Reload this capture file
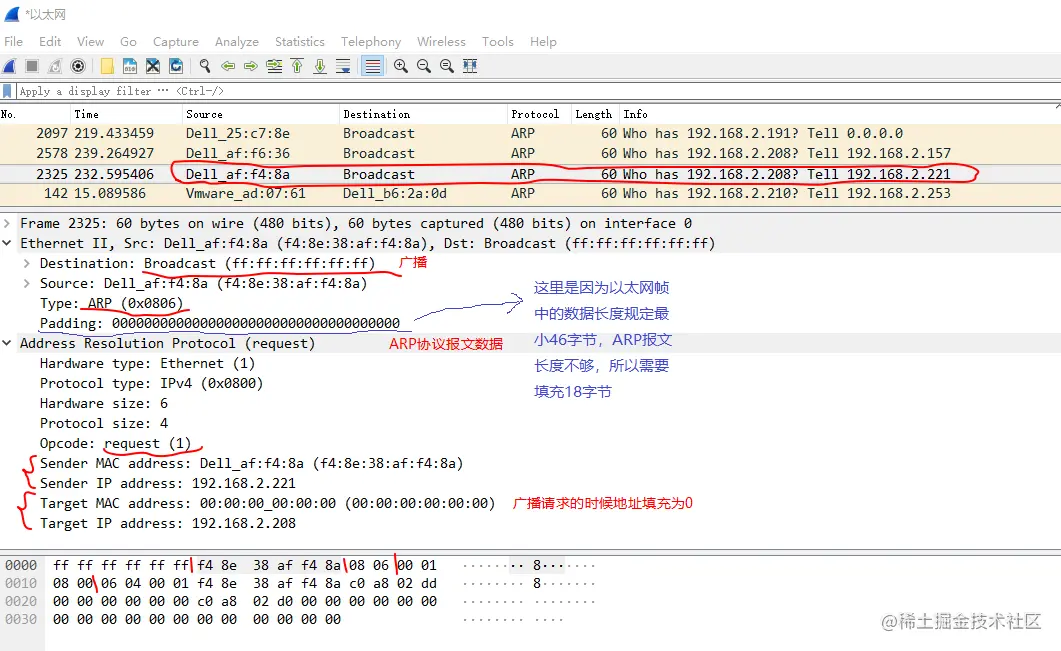The height and width of the screenshot is (651, 1061). pyautogui.click(x=176, y=66)
